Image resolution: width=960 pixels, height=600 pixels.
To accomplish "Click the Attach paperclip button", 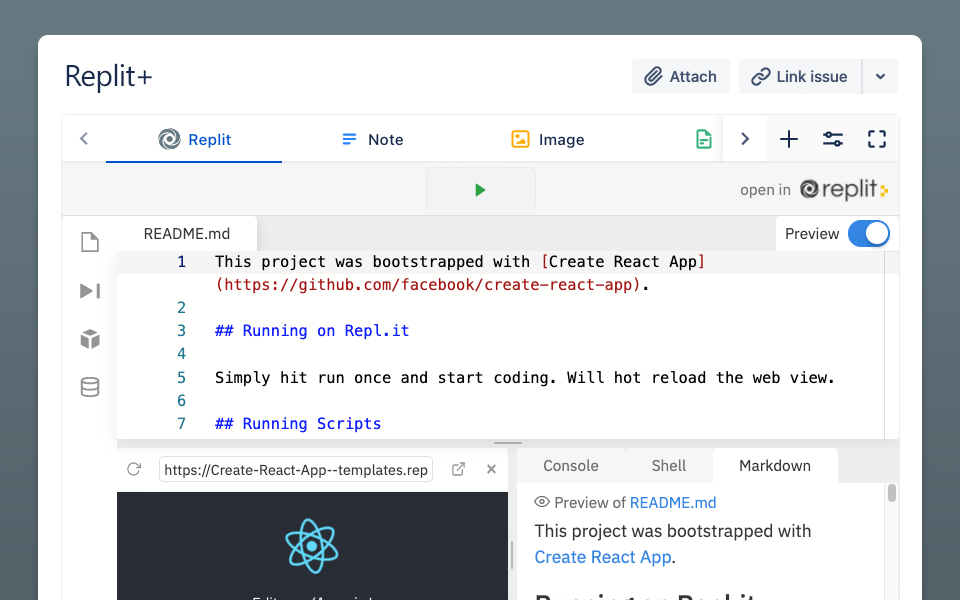I will tap(680, 76).
